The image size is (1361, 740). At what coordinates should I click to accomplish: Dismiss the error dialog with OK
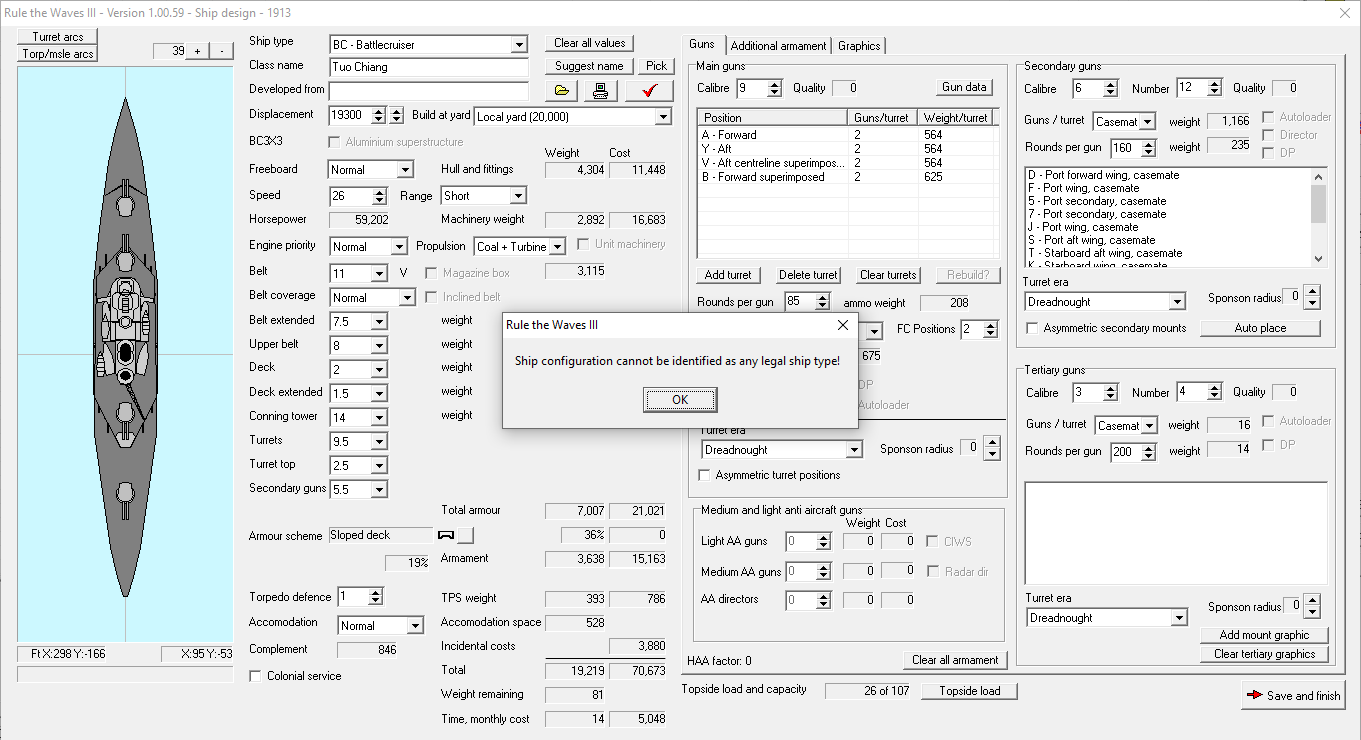pos(680,399)
